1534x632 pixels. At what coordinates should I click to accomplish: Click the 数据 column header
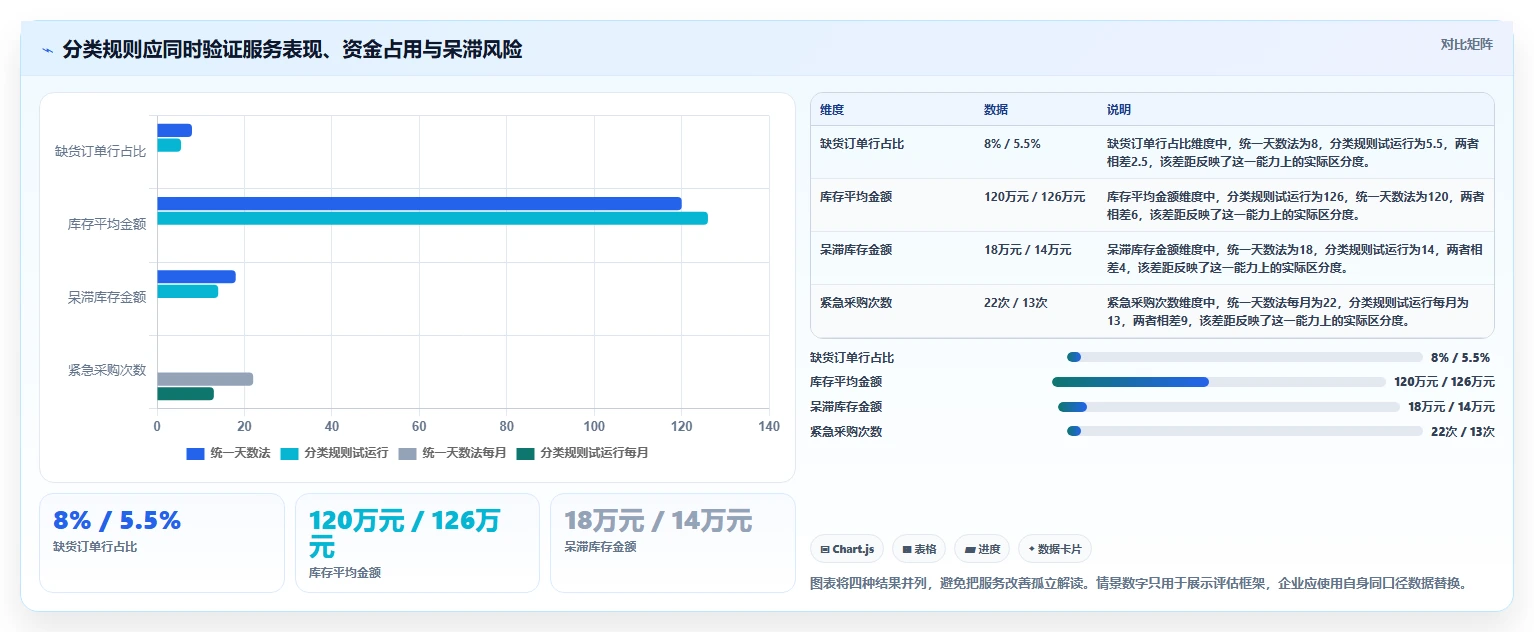point(996,110)
